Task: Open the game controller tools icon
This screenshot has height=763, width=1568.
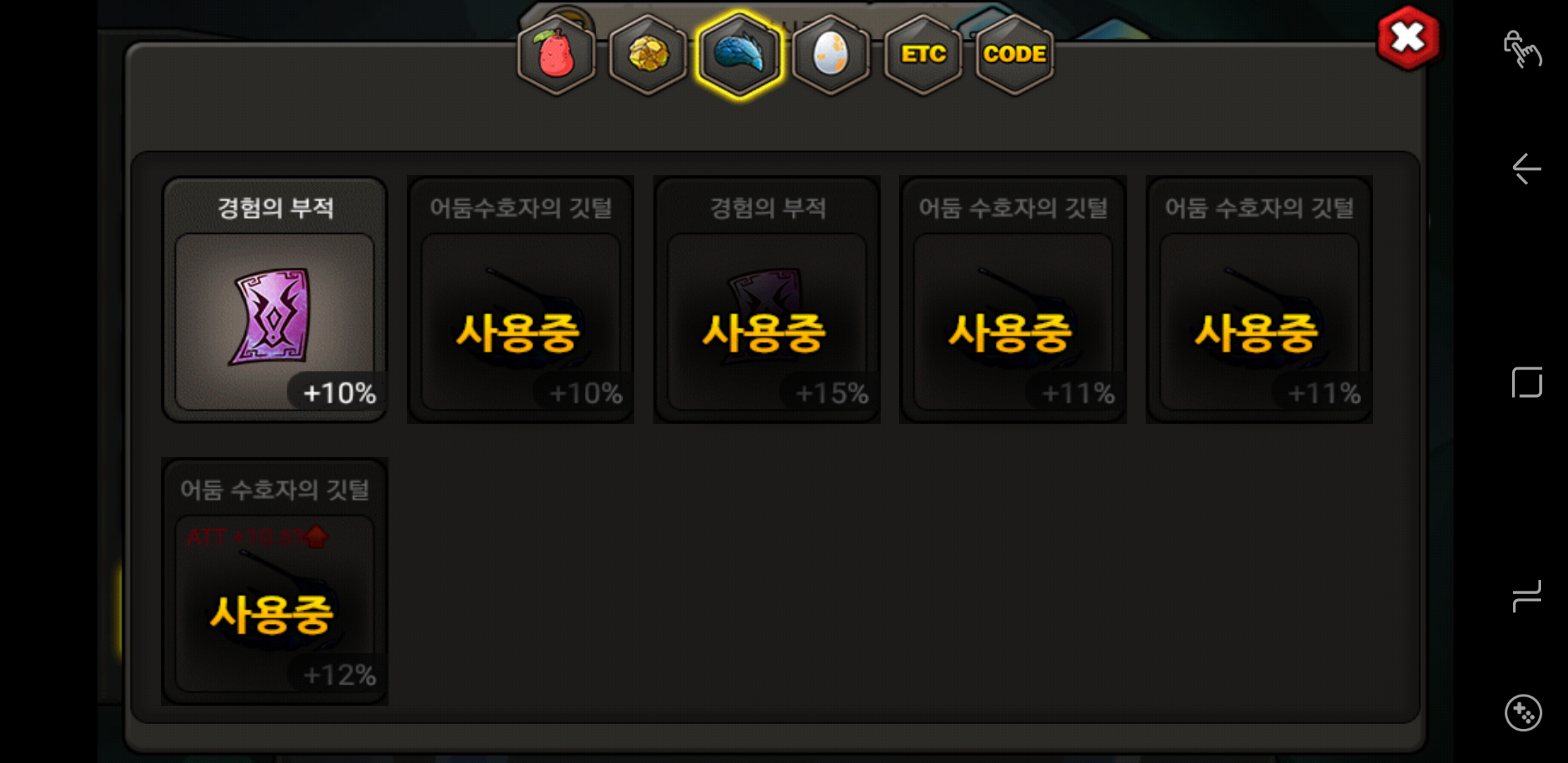Action: tap(1524, 713)
